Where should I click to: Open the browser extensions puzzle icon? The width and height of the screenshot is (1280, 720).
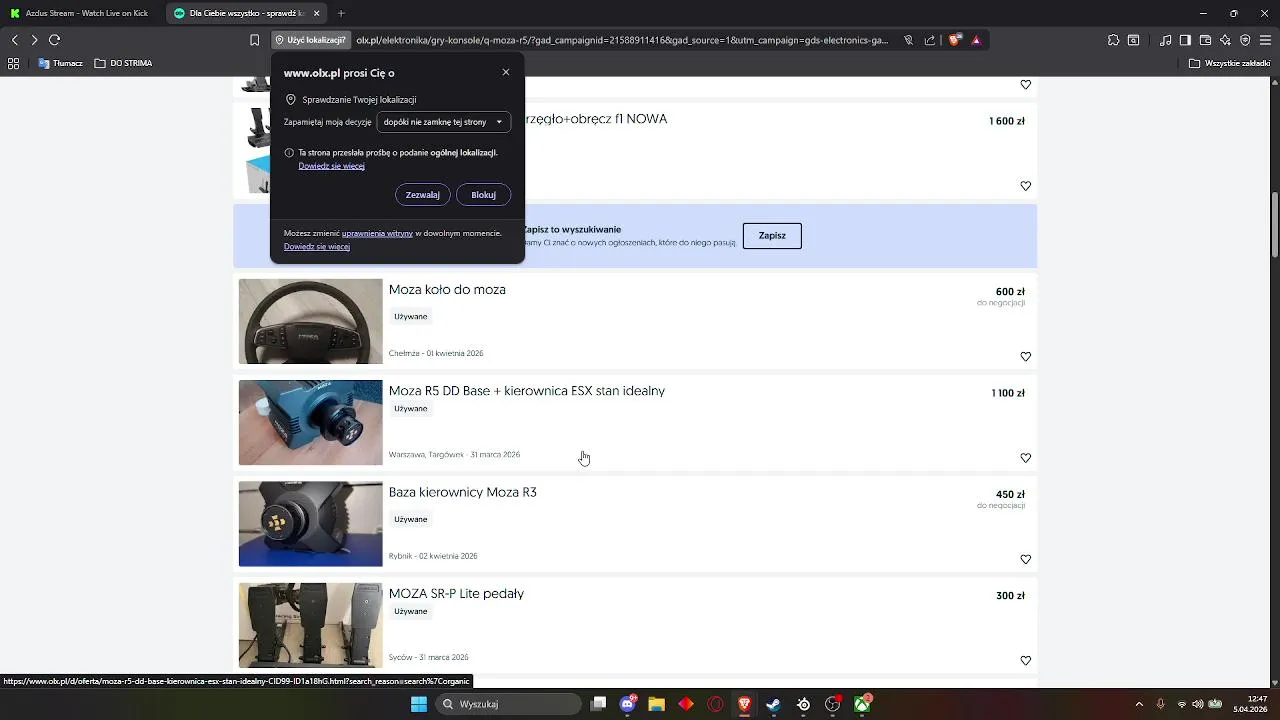(x=1113, y=40)
